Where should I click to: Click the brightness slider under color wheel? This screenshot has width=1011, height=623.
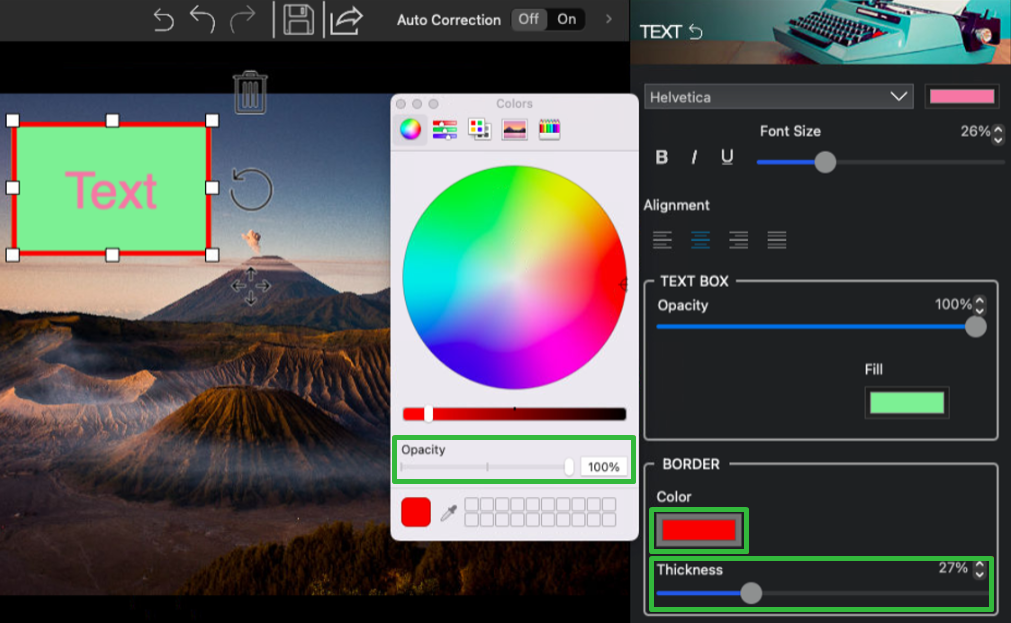515,414
